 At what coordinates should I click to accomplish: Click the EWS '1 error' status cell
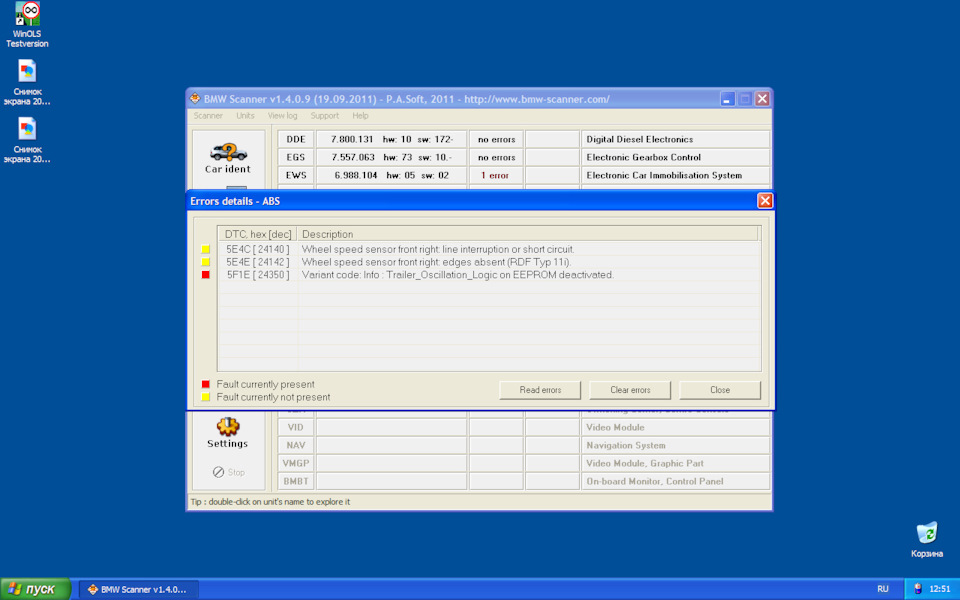(496, 175)
